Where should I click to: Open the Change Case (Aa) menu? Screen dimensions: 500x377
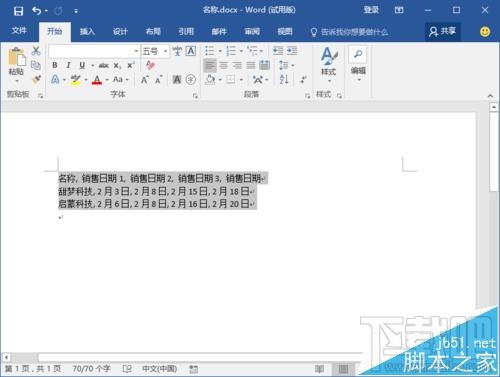point(120,79)
